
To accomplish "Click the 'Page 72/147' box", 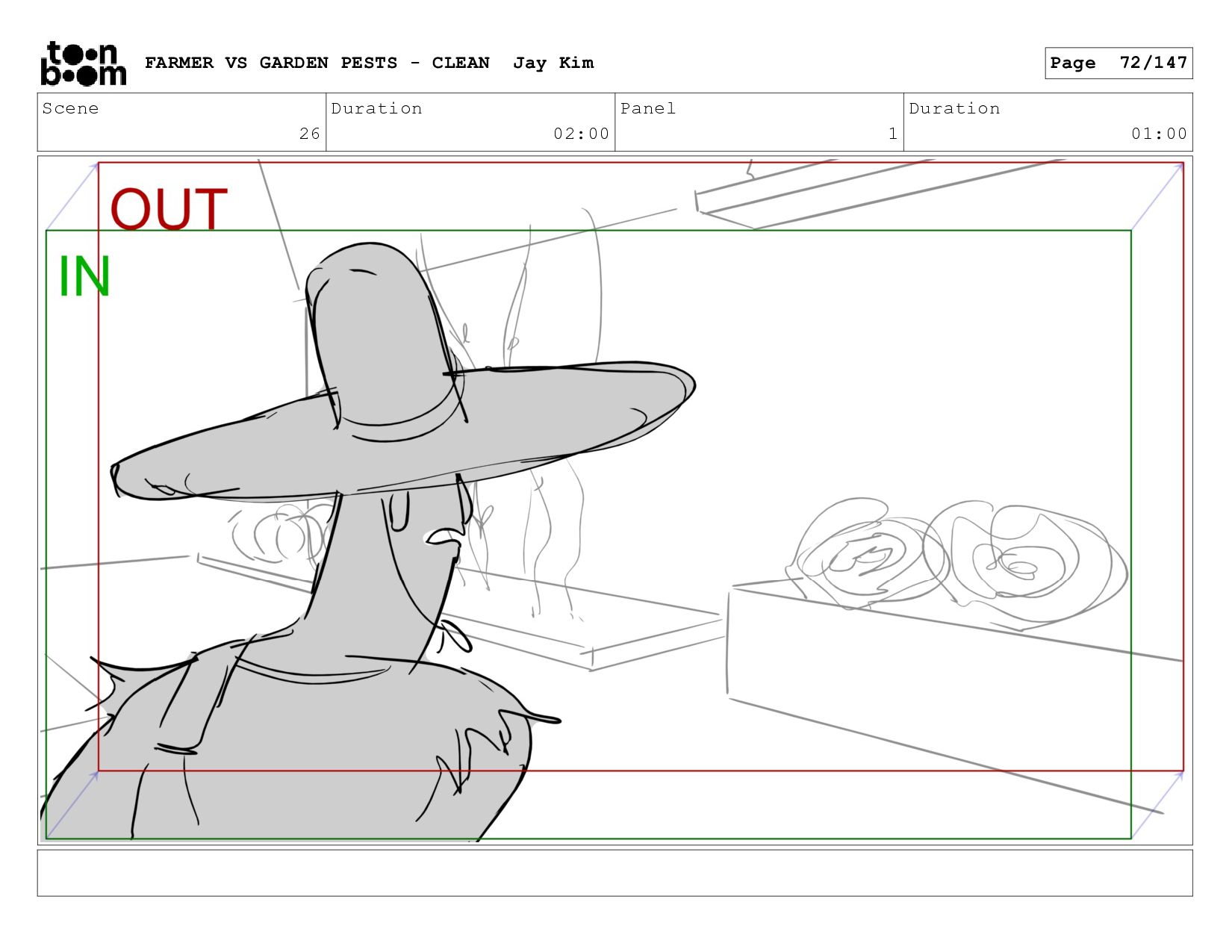I will (x=1119, y=63).
